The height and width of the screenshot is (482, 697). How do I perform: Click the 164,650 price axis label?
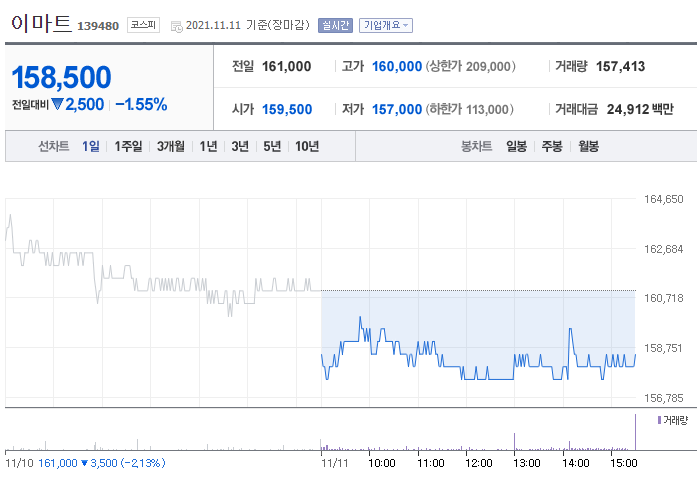[x=663, y=199]
